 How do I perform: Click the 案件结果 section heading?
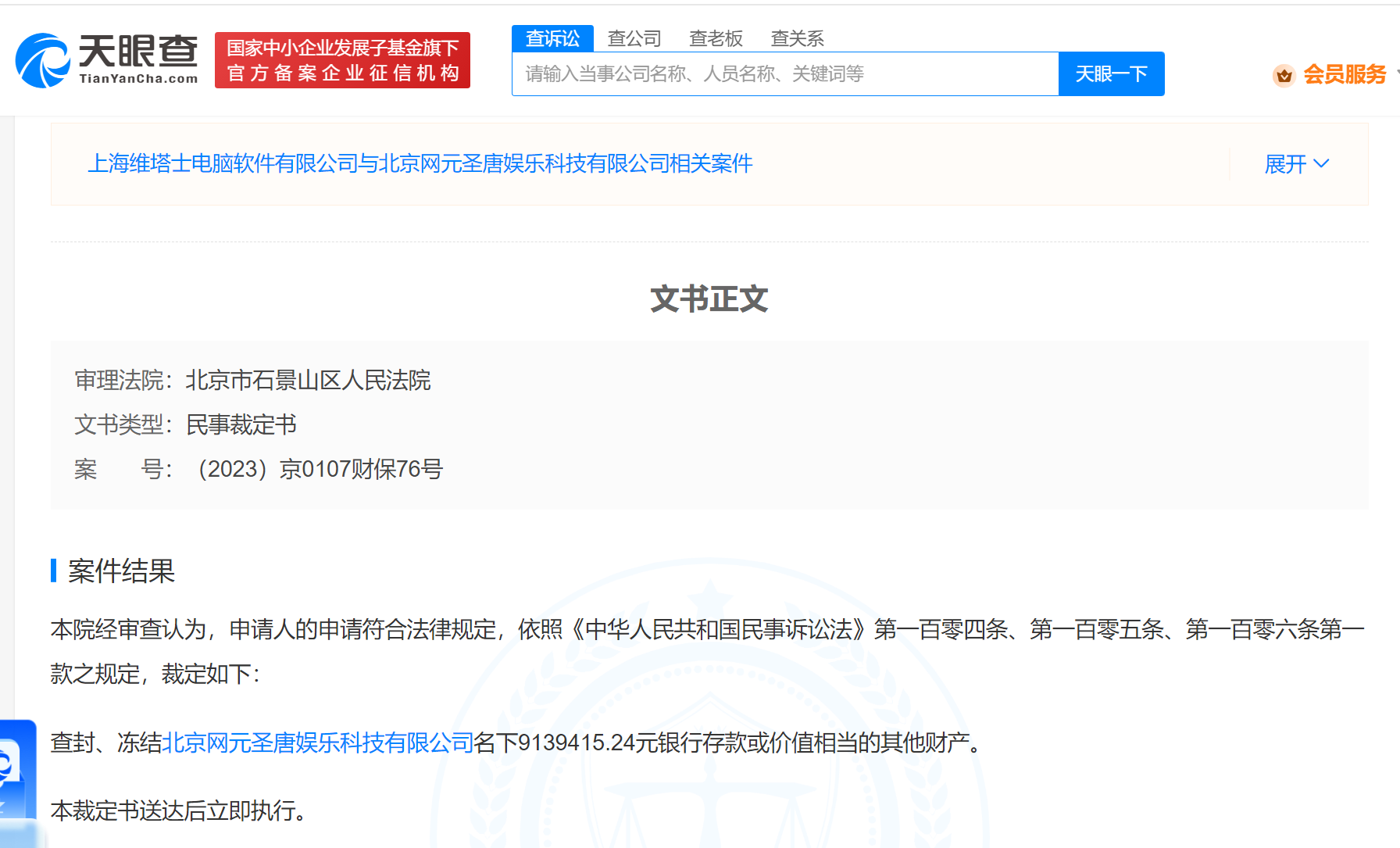click(121, 571)
